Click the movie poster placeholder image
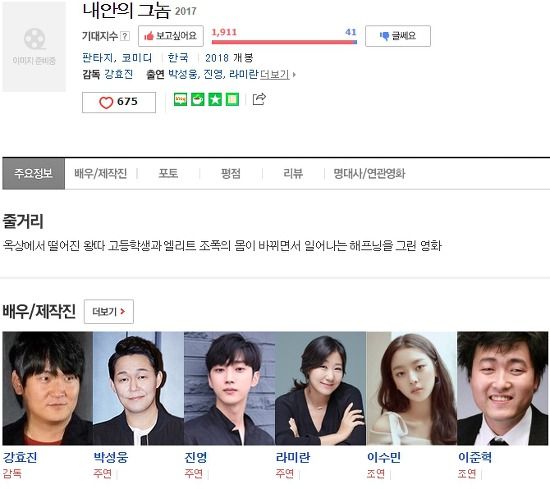The height and width of the screenshot is (489, 550). coord(34,46)
